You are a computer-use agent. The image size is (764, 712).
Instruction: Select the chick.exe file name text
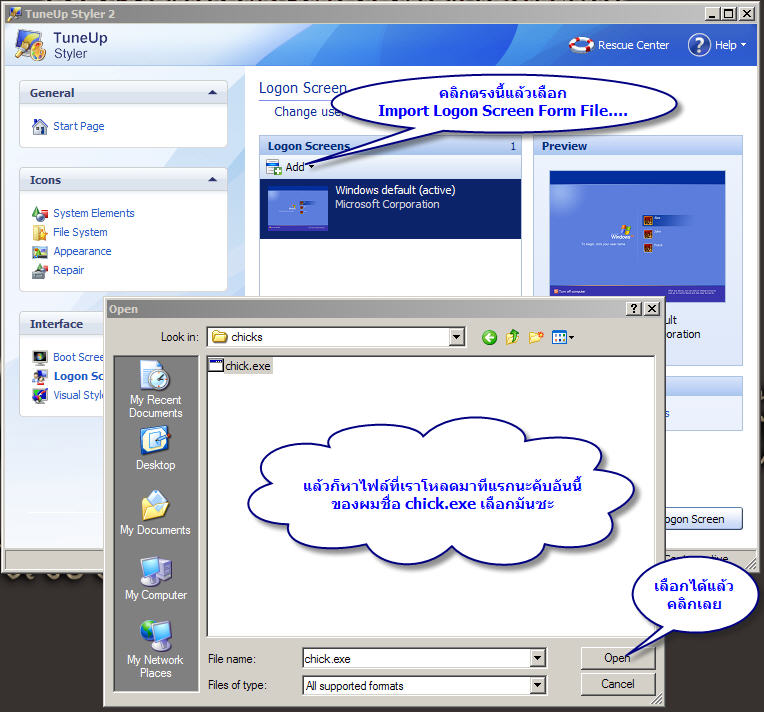[248, 366]
